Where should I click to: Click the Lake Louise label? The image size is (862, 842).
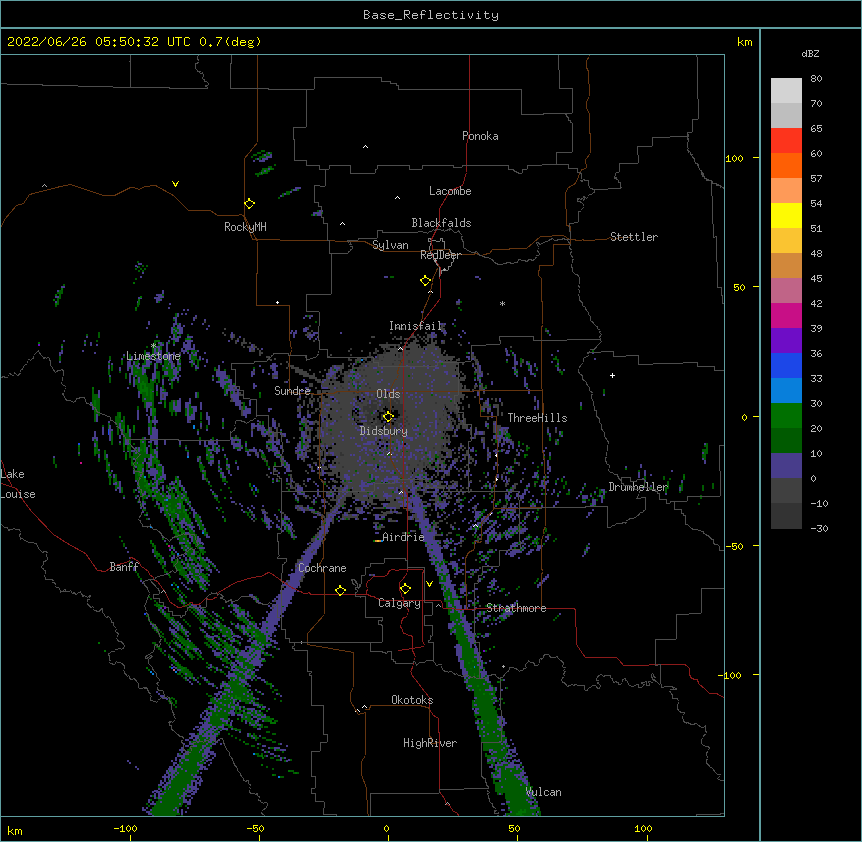click(x=16, y=484)
